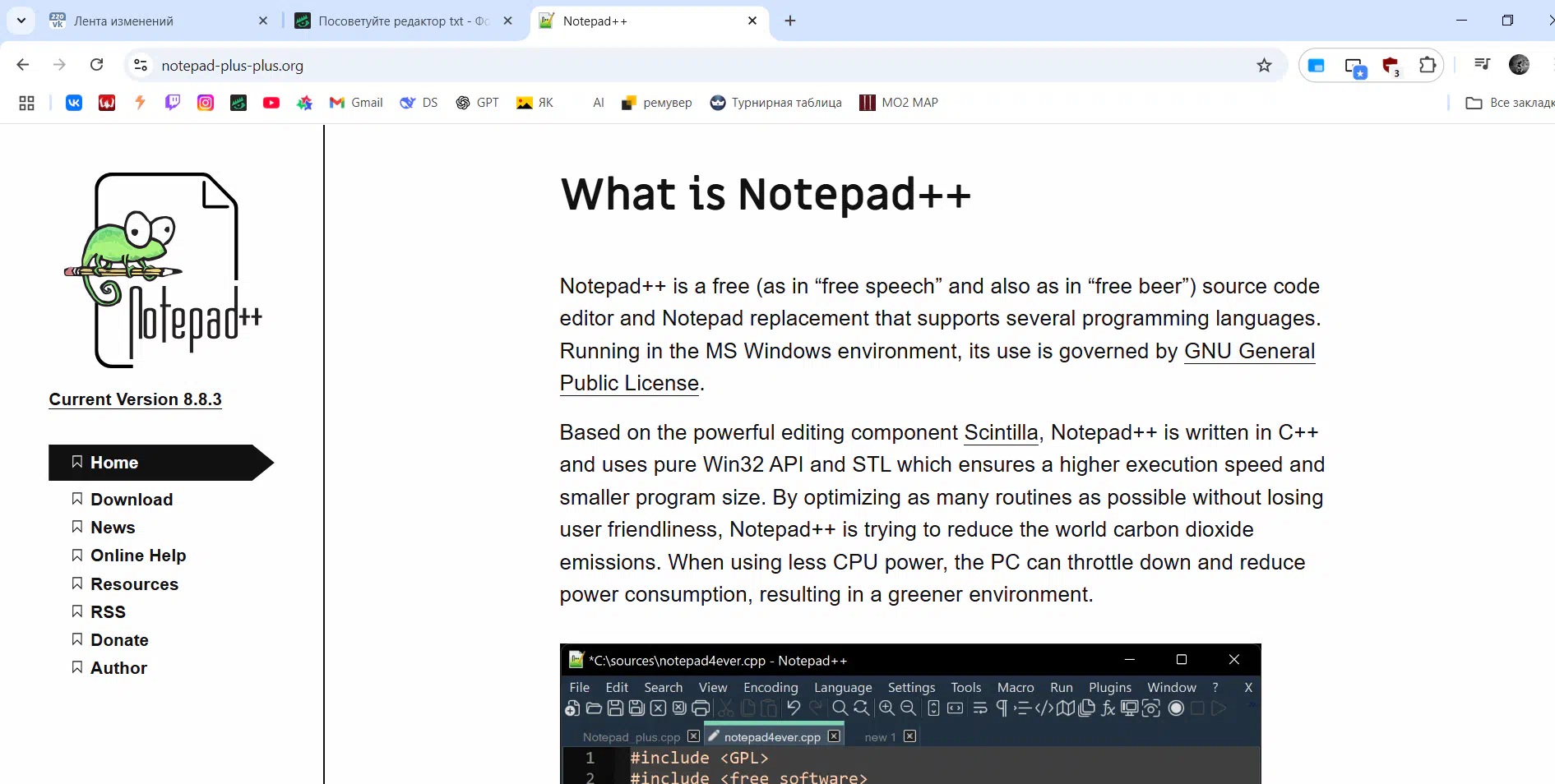Reload the current page
Viewport: 1555px width, 784px height.
pos(96,64)
